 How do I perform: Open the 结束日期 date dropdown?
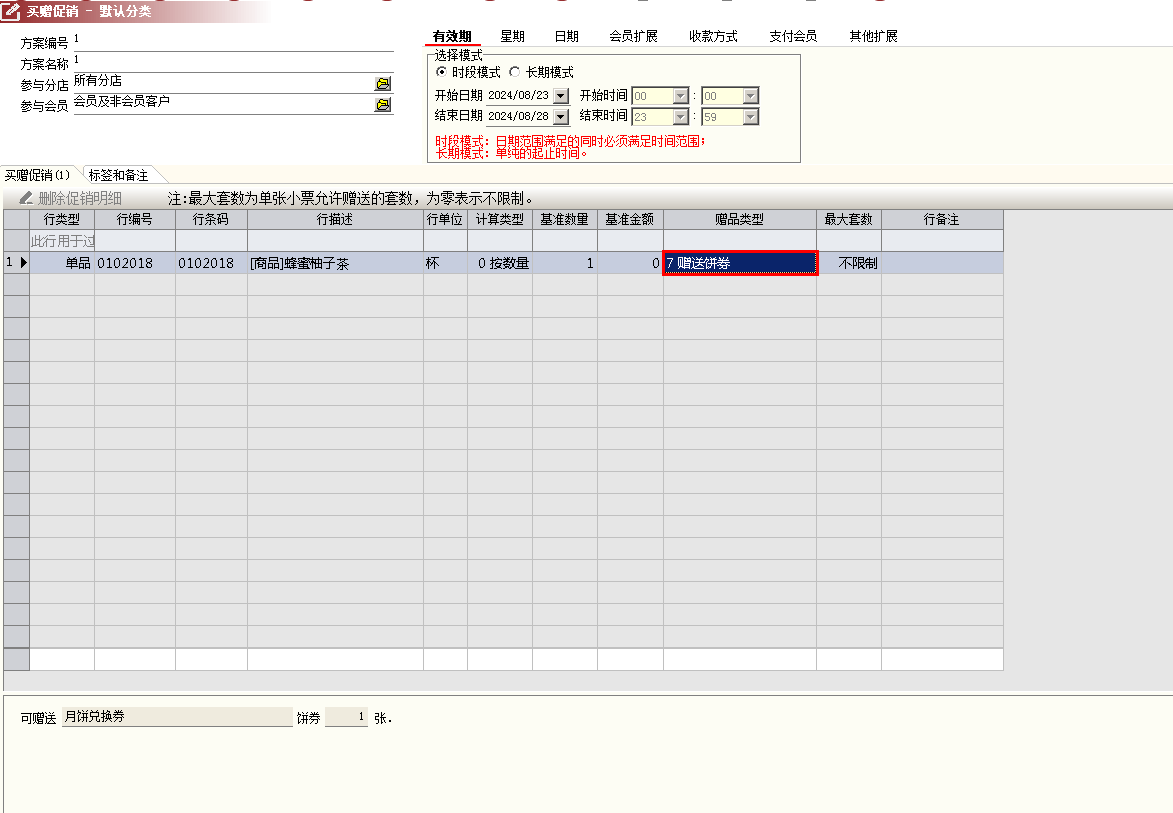tap(561, 117)
